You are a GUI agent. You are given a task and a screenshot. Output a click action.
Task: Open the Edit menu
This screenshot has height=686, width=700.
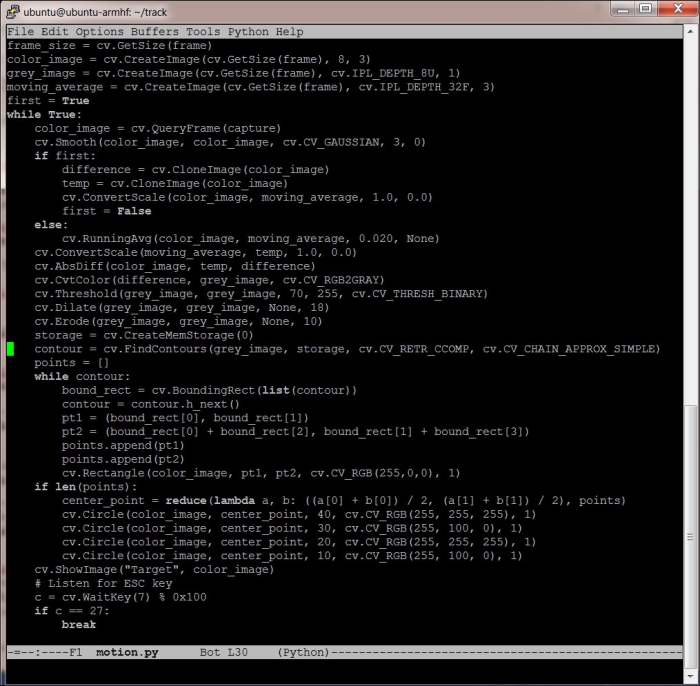pyautogui.click(x=54, y=32)
